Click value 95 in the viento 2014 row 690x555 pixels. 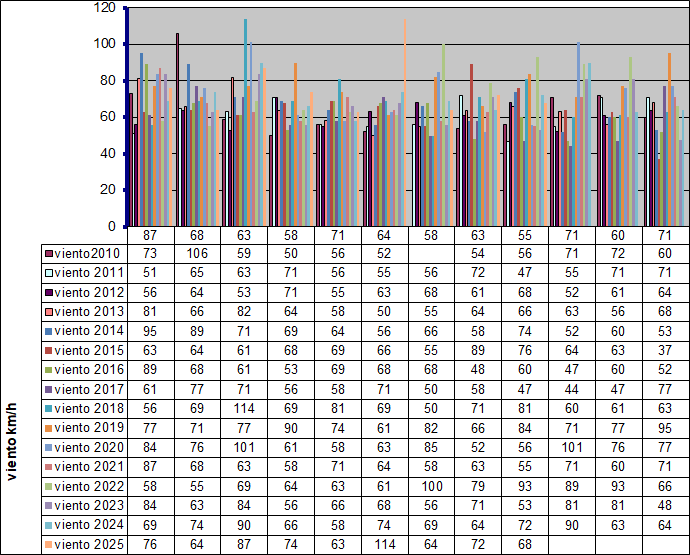tap(151, 330)
